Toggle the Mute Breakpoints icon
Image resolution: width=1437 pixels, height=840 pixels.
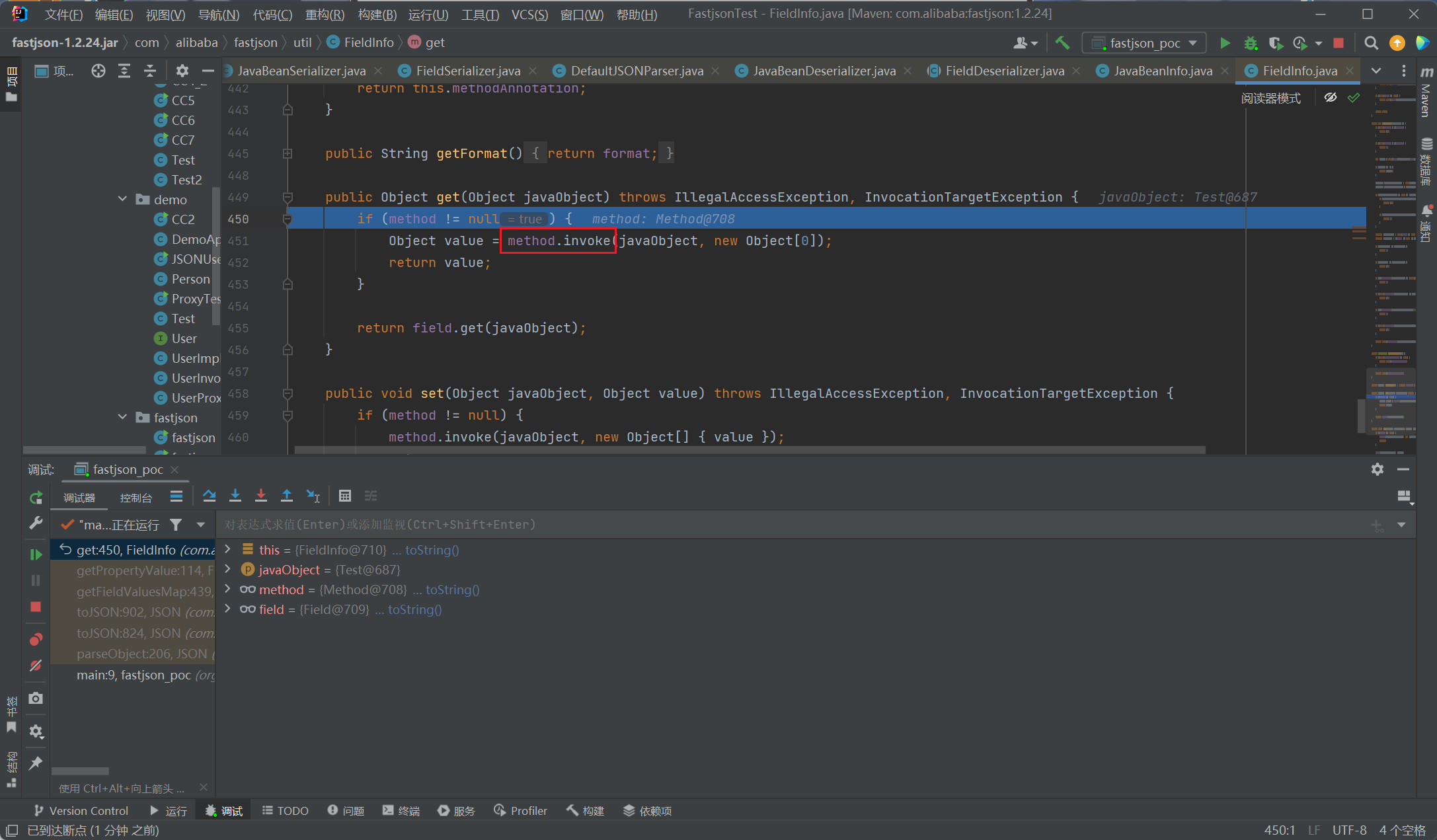coord(36,666)
